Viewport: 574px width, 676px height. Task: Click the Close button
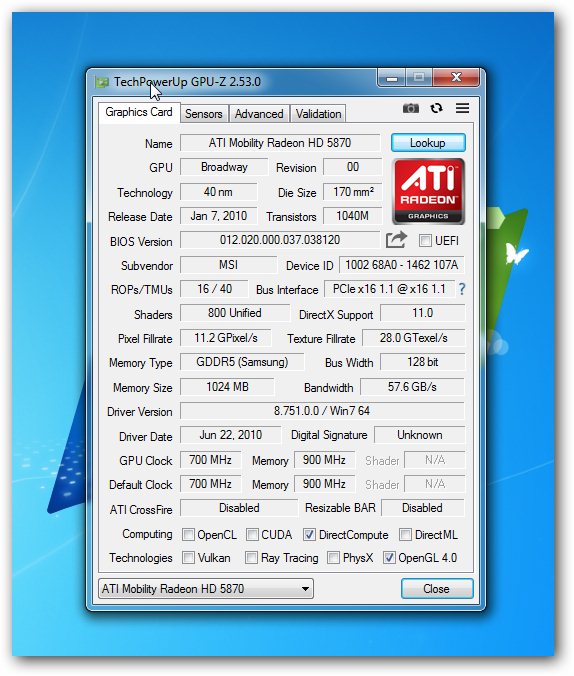click(436, 588)
